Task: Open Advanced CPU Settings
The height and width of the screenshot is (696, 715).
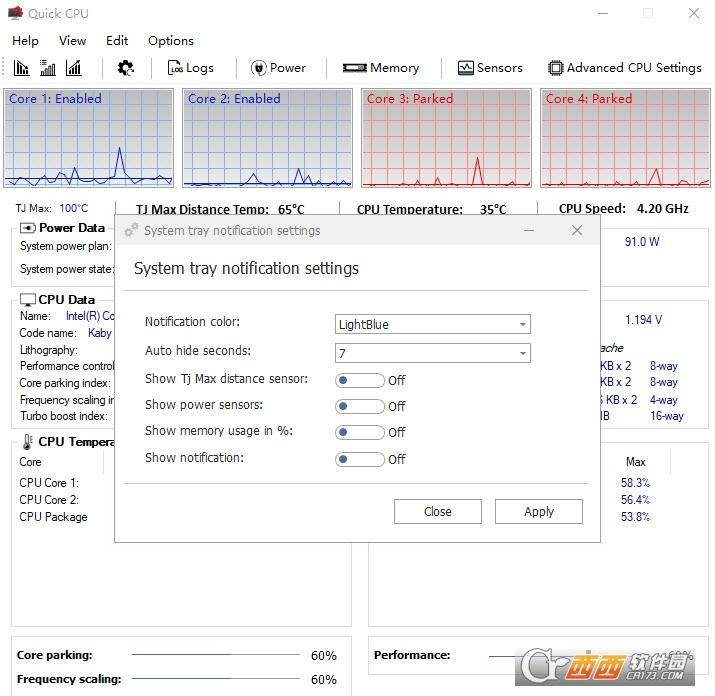Action: click(x=625, y=68)
